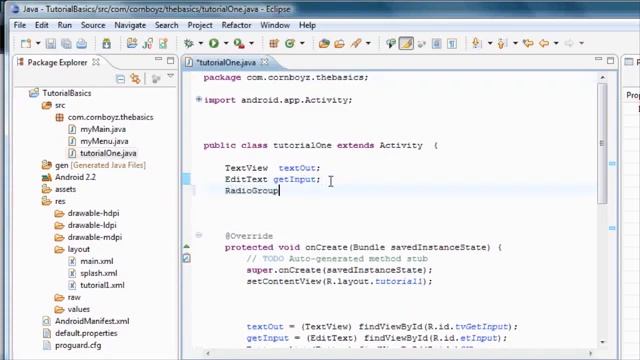
Task: Open the Package Explorer view menu triangle
Action: tap(171, 76)
